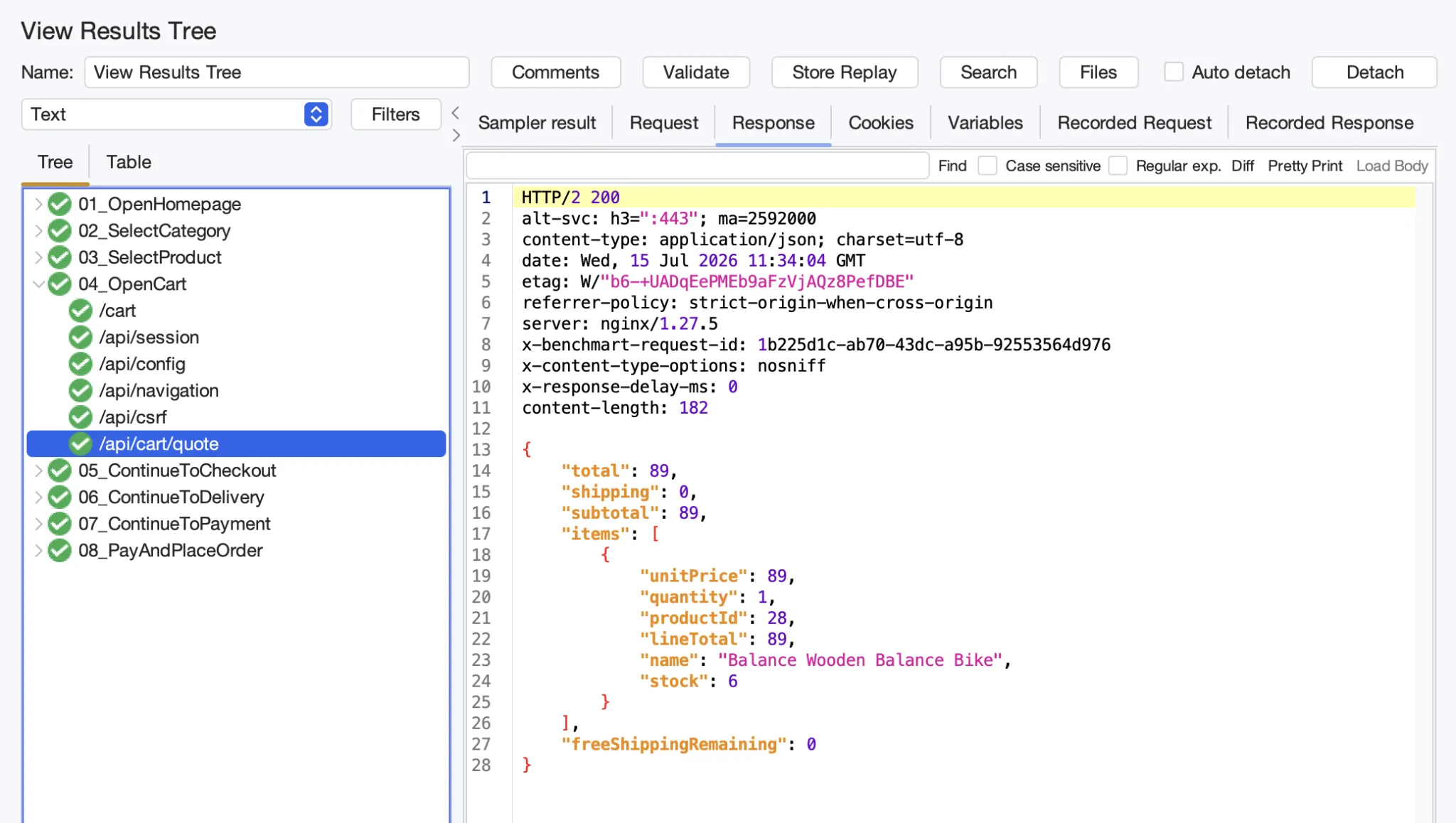
Task: Expand the 07_ContinueToPayment node
Action: 38,524
